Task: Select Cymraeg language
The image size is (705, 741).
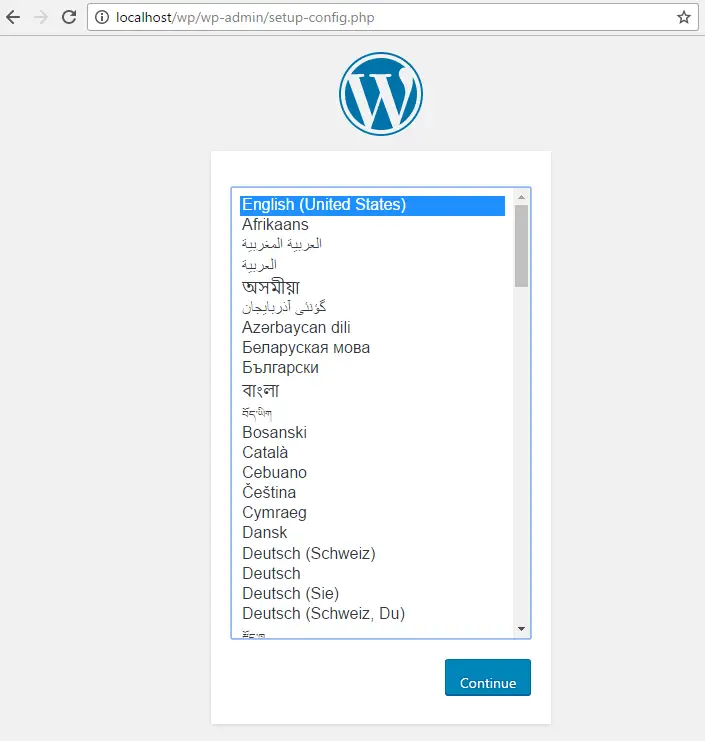Action: coord(372,513)
